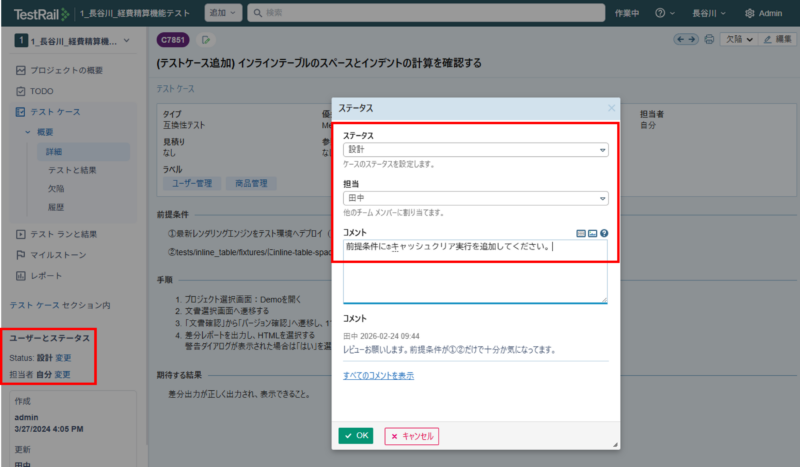Viewport: 800px width, 467px height.
Task: Open 欠陥 in sidebar submenu
Action: (x=56, y=188)
